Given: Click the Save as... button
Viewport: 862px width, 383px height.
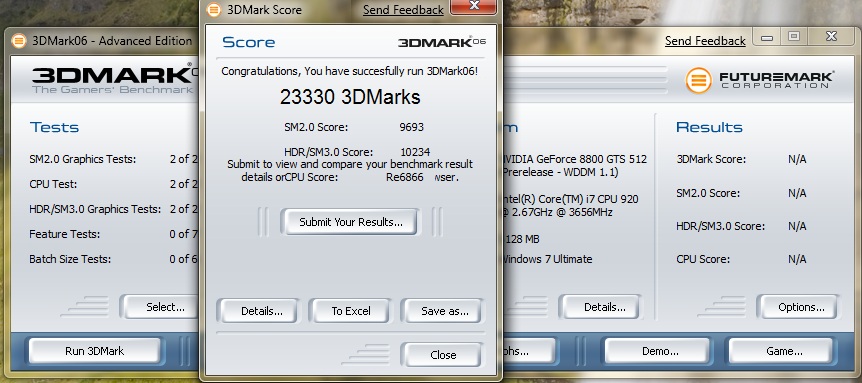Looking at the screenshot, I should tap(445, 311).
